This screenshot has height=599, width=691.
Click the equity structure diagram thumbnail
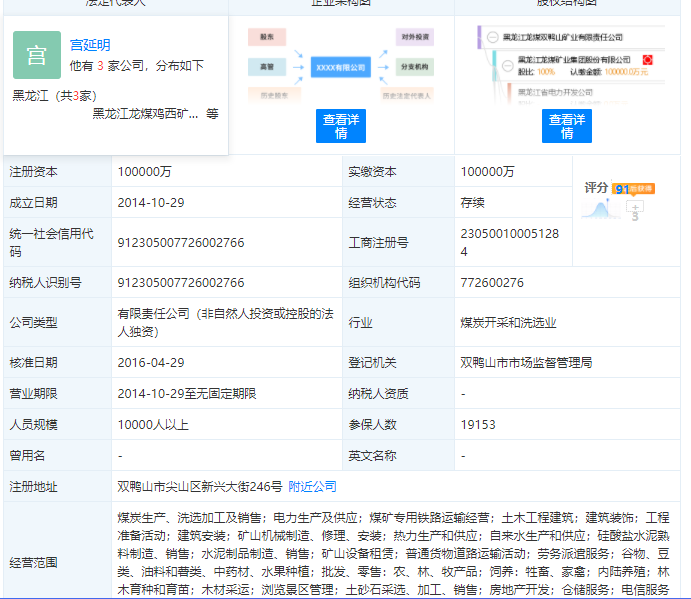(x=571, y=65)
